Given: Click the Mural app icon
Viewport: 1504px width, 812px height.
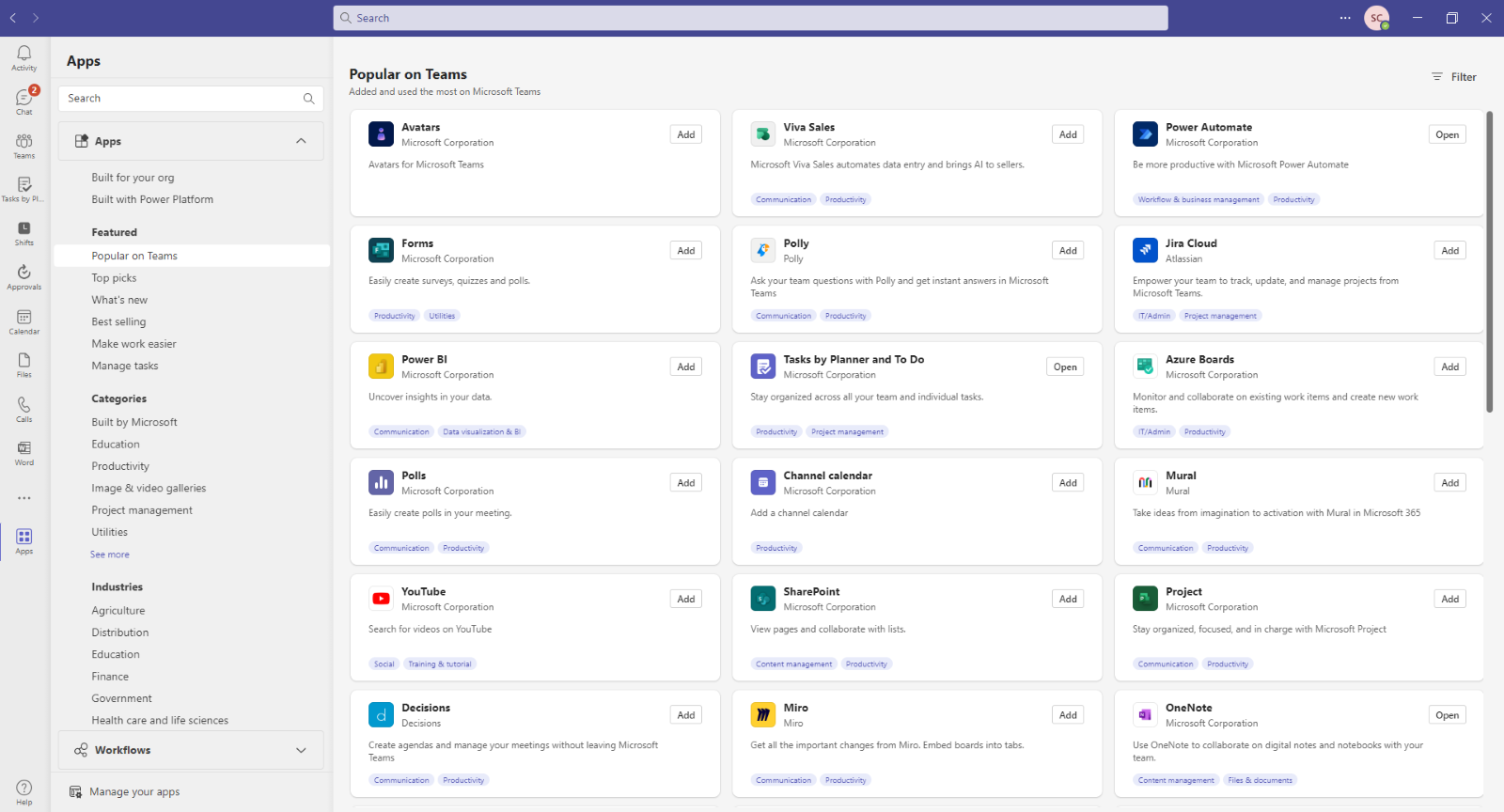Looking at the screenshot, I should pyautogui.click(x=1145, y=483).
